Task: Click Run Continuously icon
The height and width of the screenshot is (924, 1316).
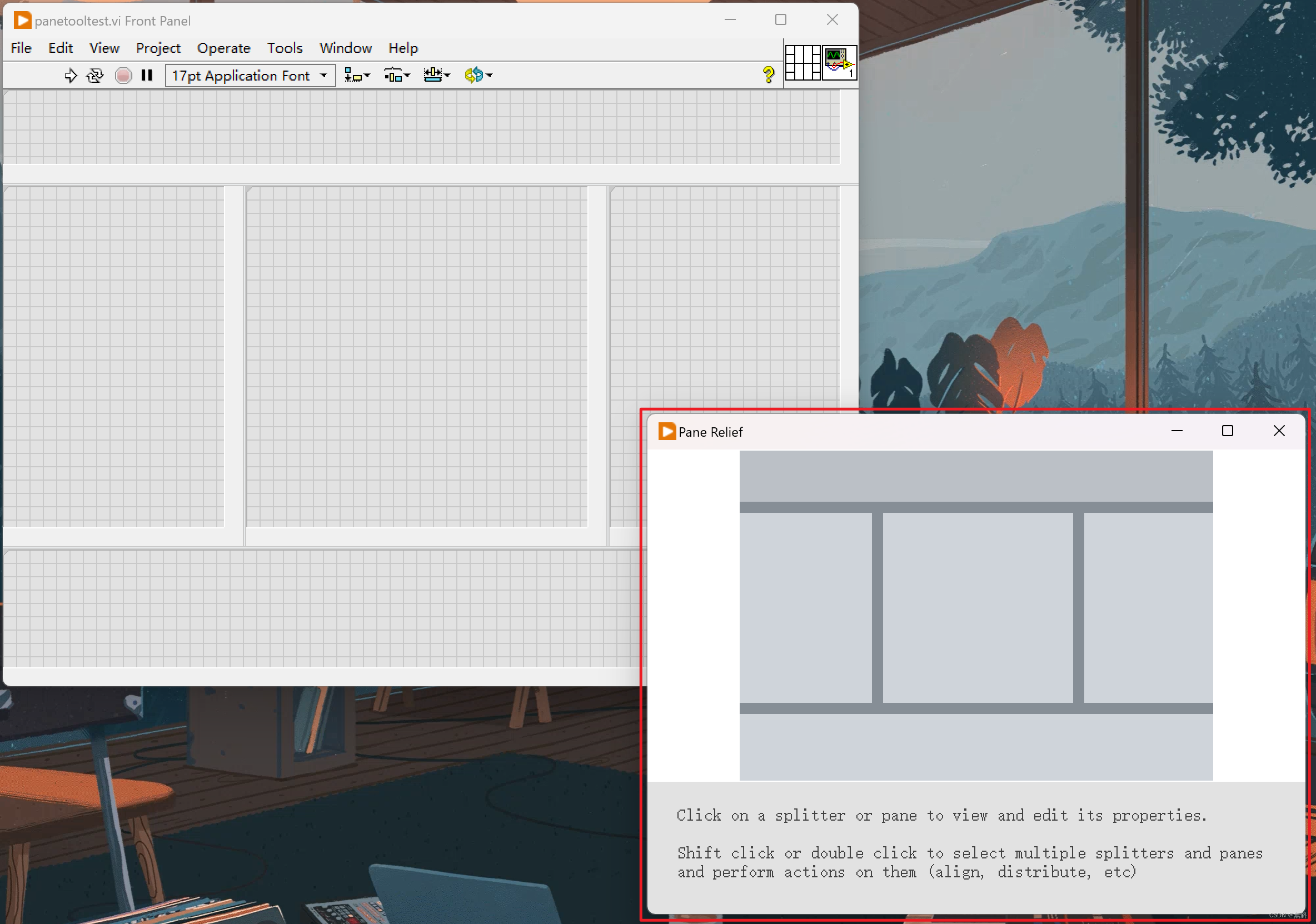Action: (x=95, y=76)
